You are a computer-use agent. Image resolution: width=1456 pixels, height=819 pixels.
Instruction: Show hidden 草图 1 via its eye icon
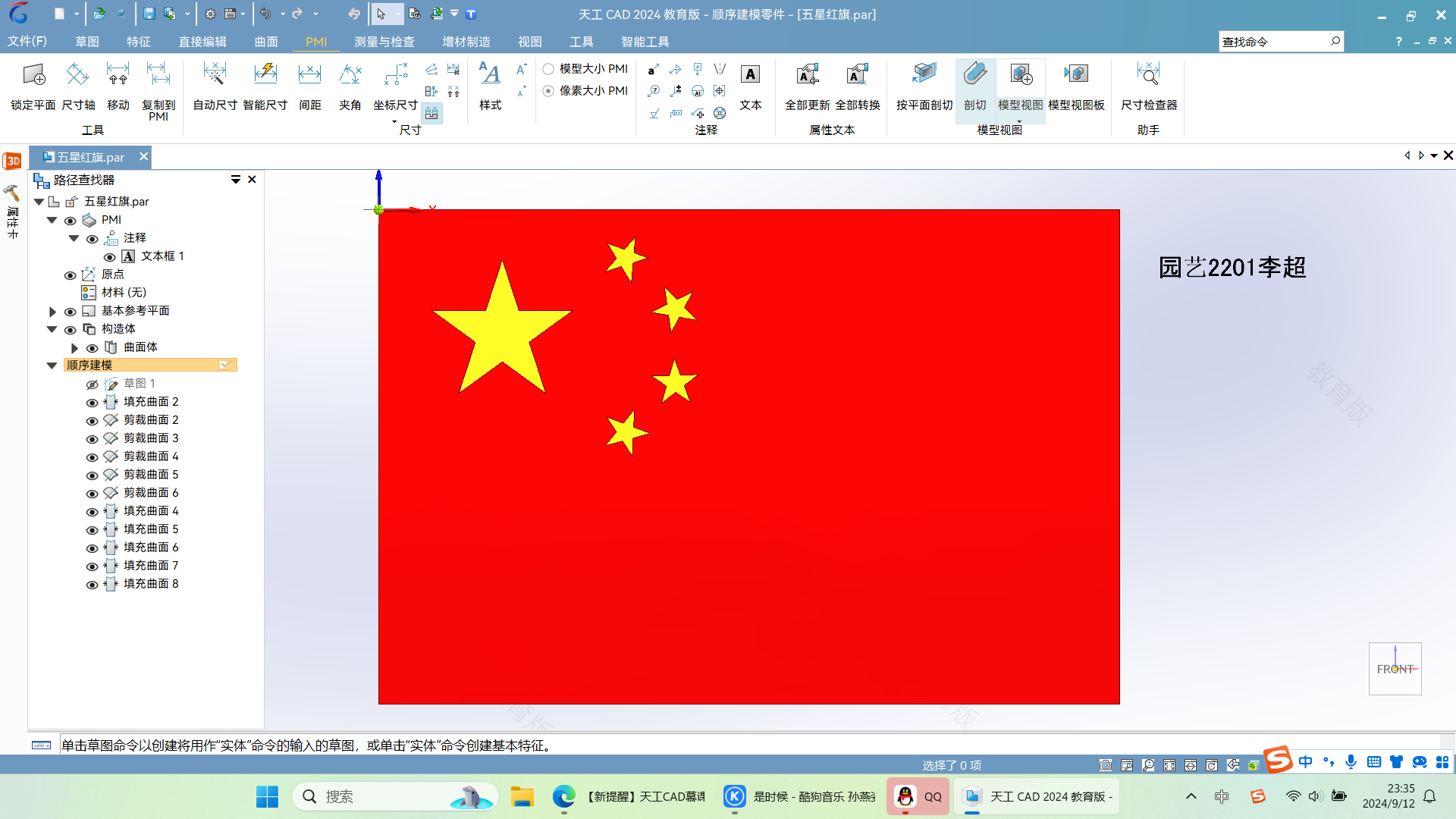[92, 384]
